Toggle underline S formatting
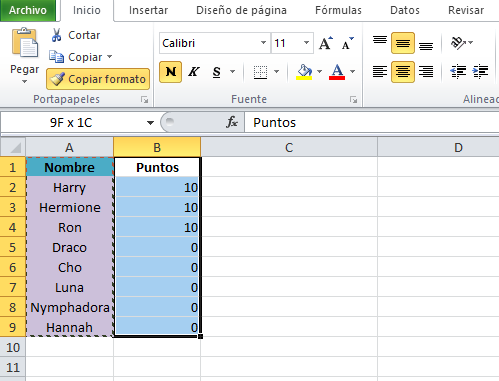Viewport: 499px width, 381px height. point(216,72)
